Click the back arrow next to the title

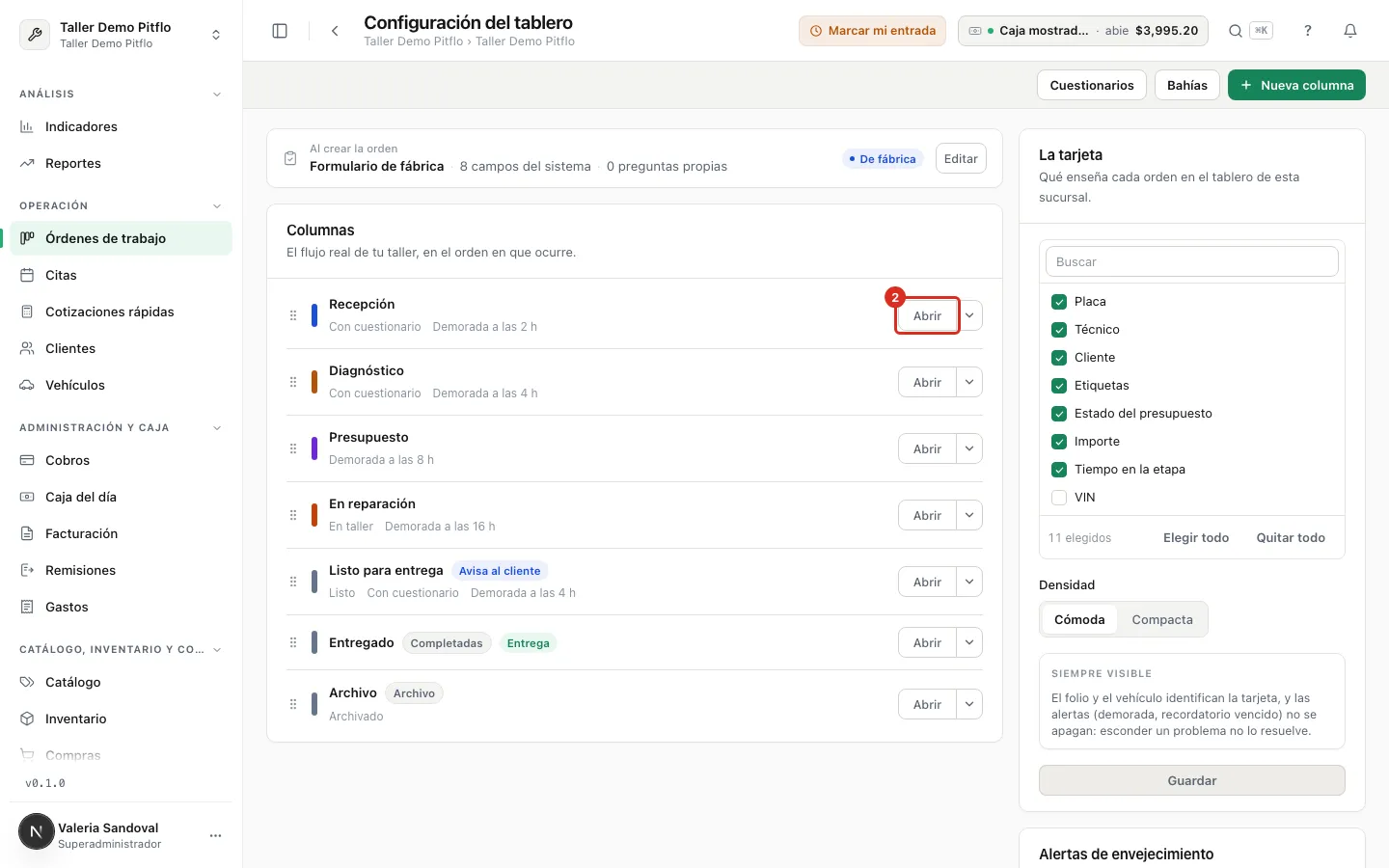pyautogui.click(x=335, y=31)
